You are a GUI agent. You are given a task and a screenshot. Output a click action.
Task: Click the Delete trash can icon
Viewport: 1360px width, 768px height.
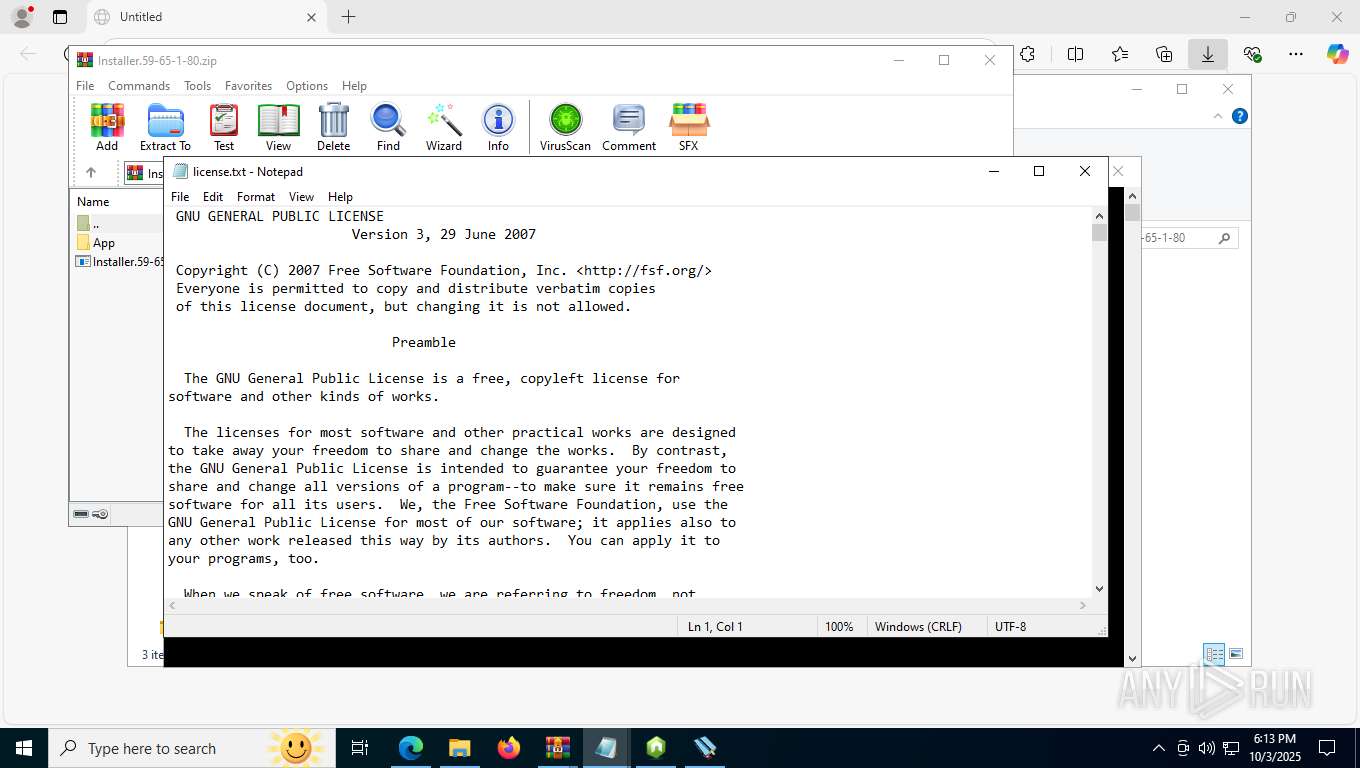pos(333,127)
